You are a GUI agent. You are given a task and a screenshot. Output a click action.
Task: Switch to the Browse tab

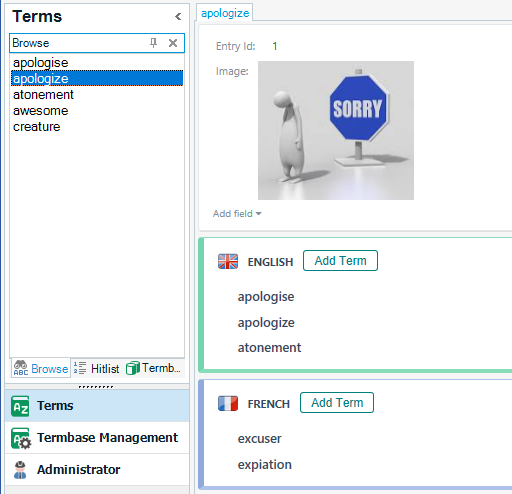(41, 368)
